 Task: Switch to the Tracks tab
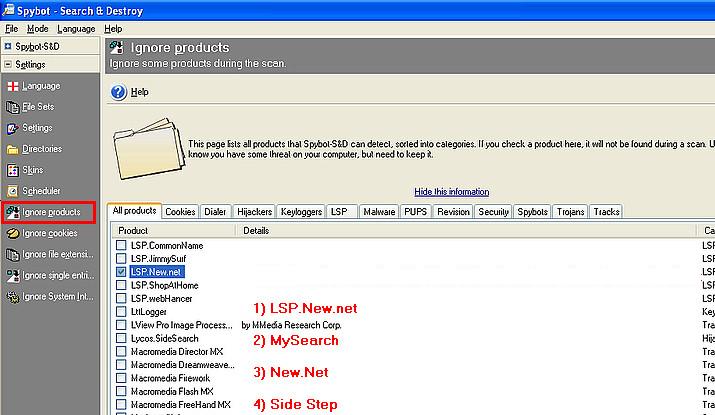pos(606,212)
